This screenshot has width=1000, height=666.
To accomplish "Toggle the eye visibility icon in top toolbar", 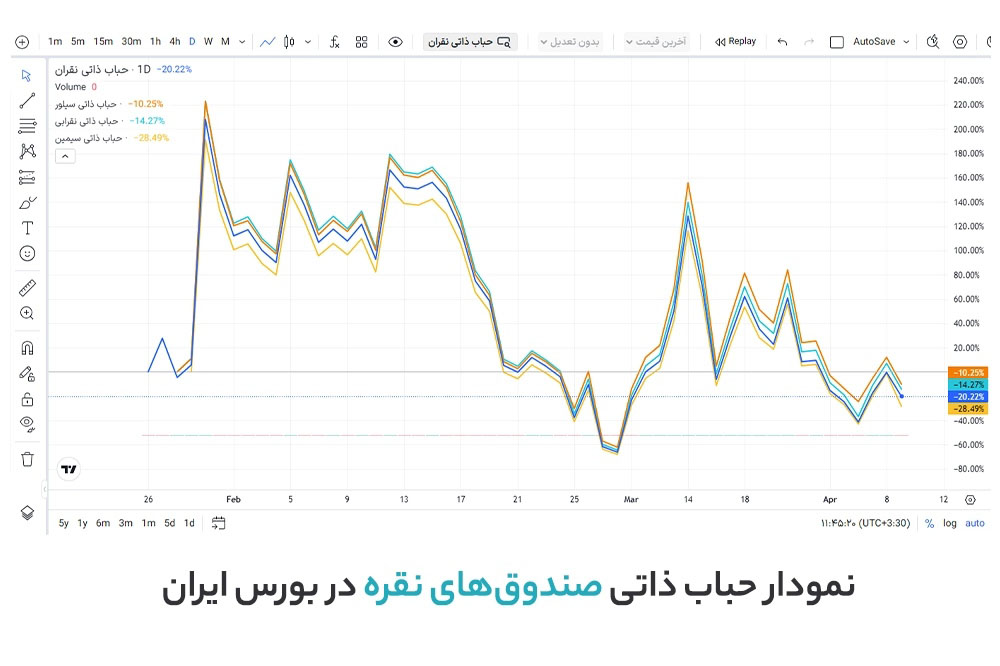I will click(395, 42).
